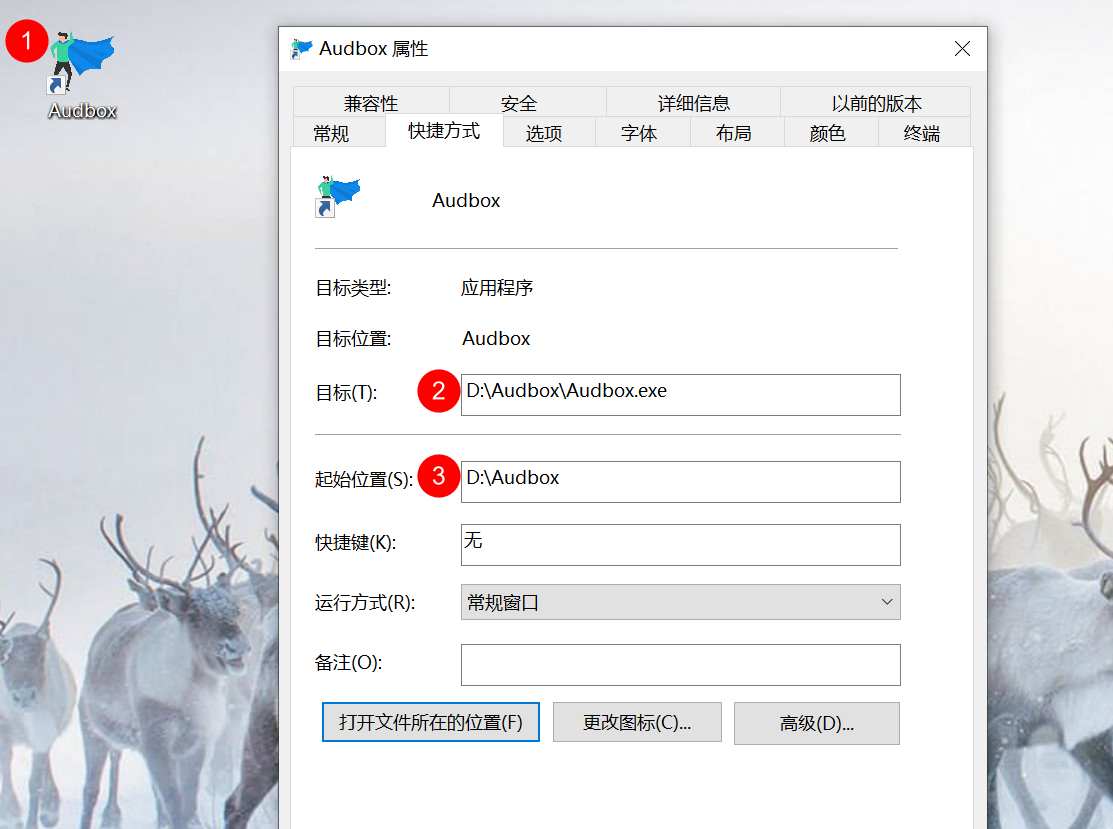Screen dimensions: 1113x829
Task: Click the 快捷键 input showing 无
Action: tap(680, 545)
